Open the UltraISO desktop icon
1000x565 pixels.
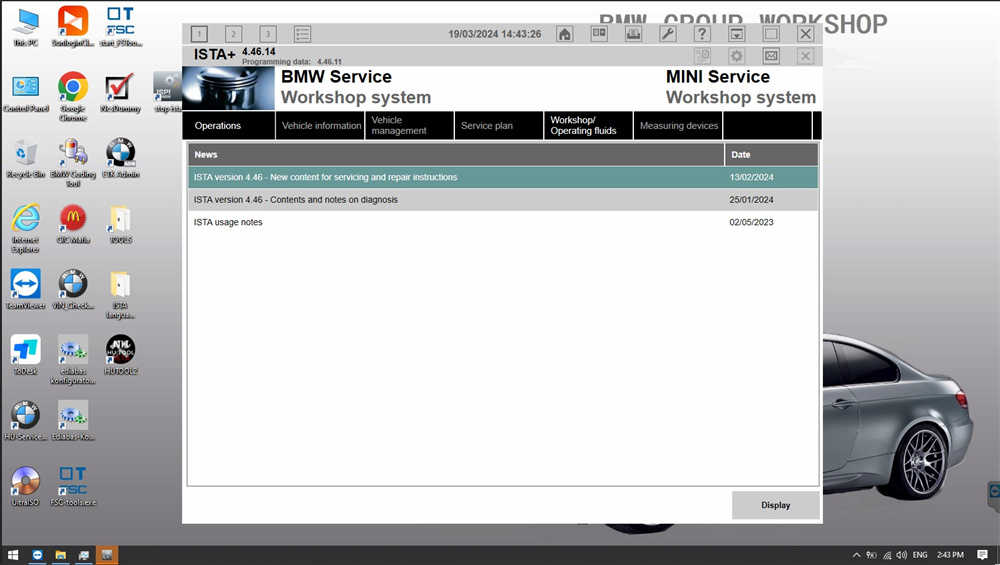(25, 484)
